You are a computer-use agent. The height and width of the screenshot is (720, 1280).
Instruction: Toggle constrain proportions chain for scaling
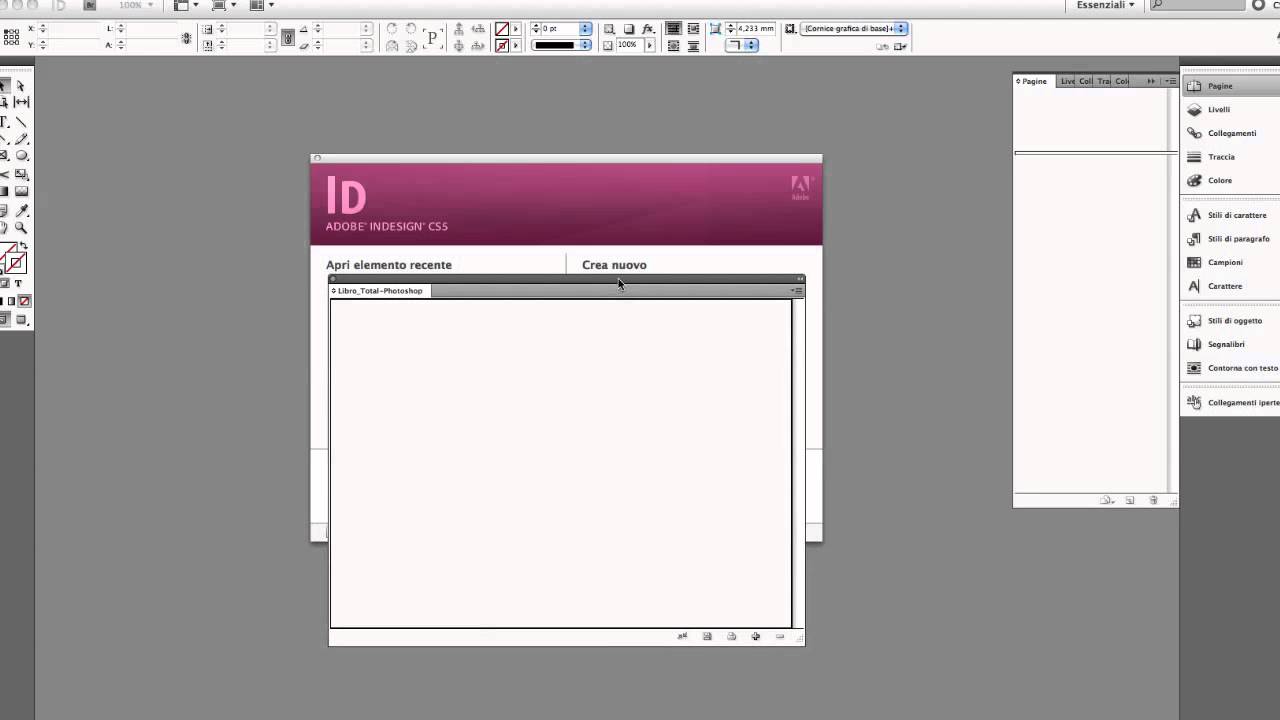288,38
